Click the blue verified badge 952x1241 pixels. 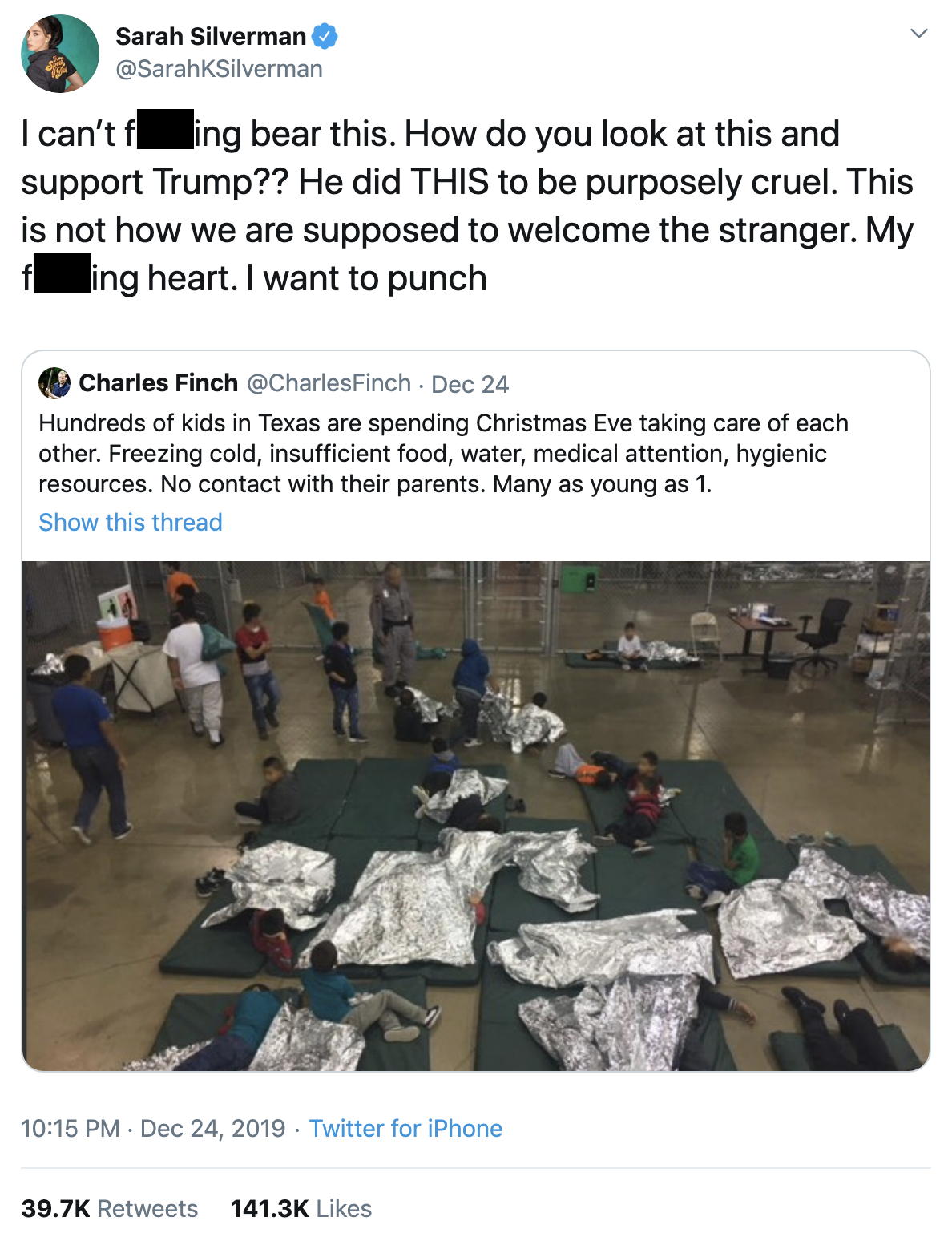tap(325, 36)
